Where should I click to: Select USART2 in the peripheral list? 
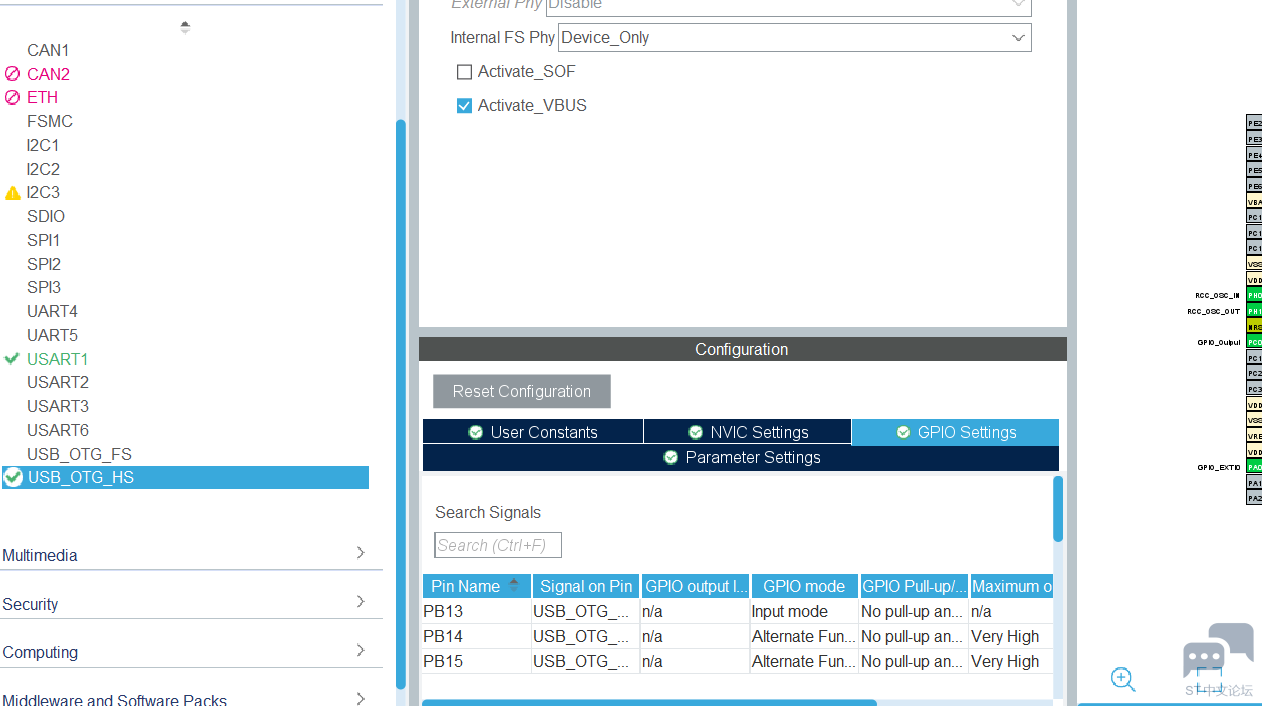[58, 382]
